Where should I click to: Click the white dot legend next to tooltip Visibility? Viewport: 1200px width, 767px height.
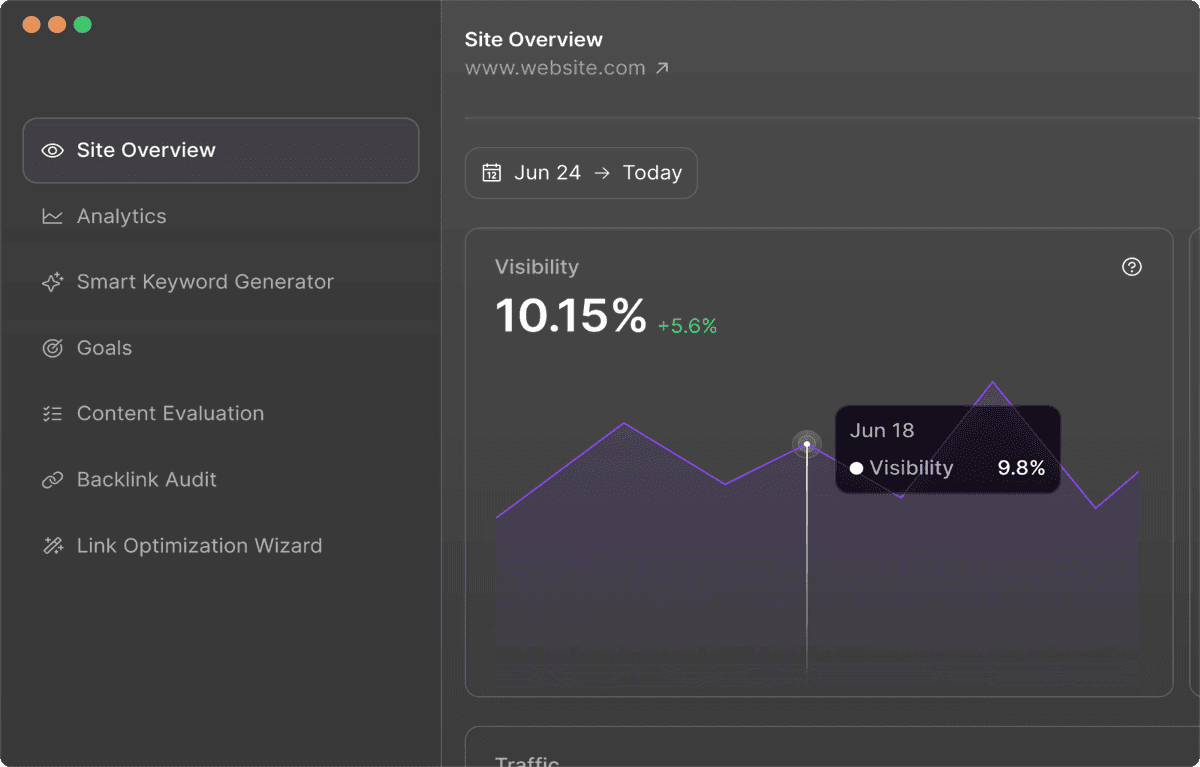[857, 468]
